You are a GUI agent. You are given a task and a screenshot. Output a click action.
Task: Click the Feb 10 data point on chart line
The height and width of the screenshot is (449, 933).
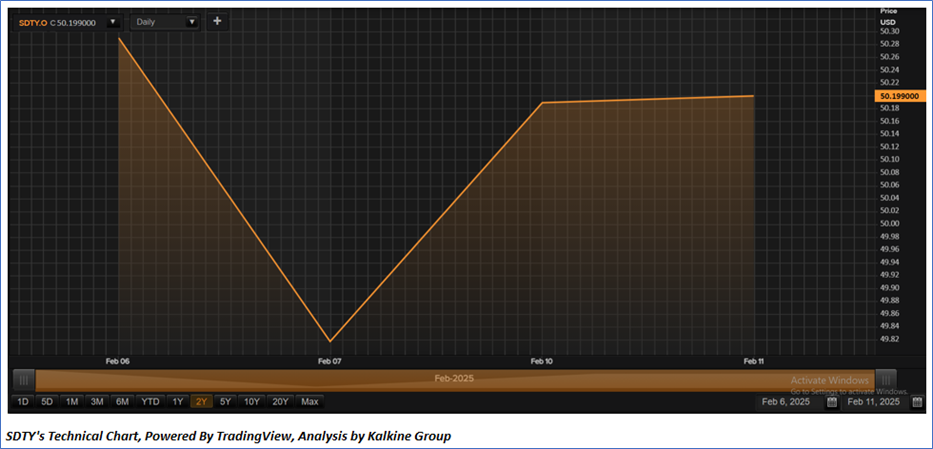542,103
